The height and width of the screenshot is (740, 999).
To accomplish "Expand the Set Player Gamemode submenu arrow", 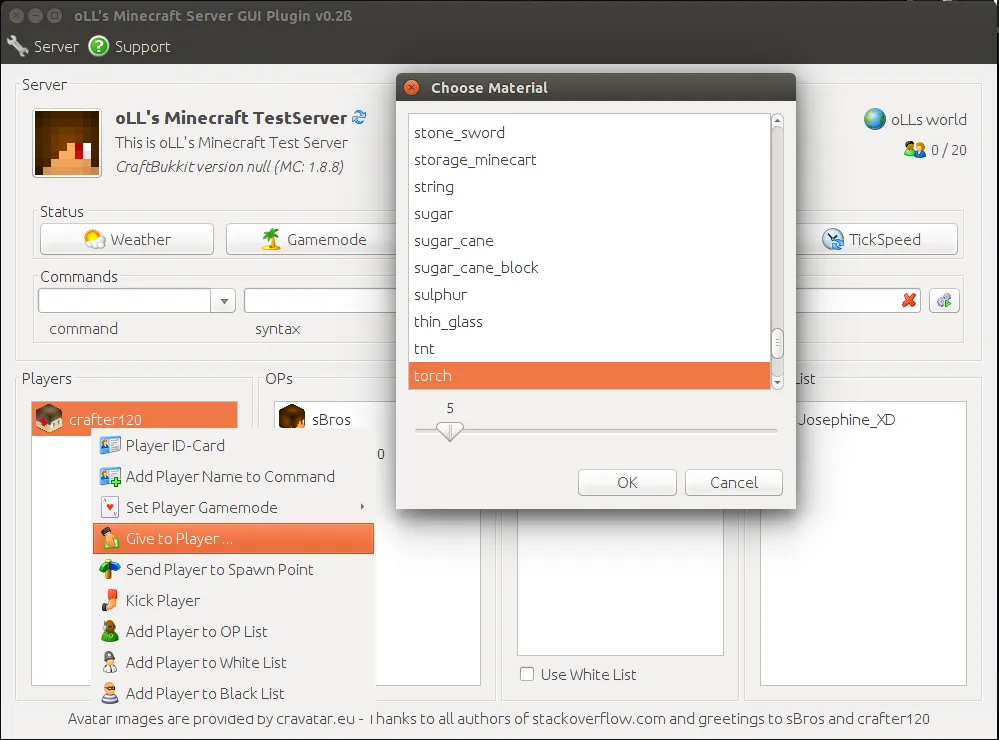I will coord(362,507).
